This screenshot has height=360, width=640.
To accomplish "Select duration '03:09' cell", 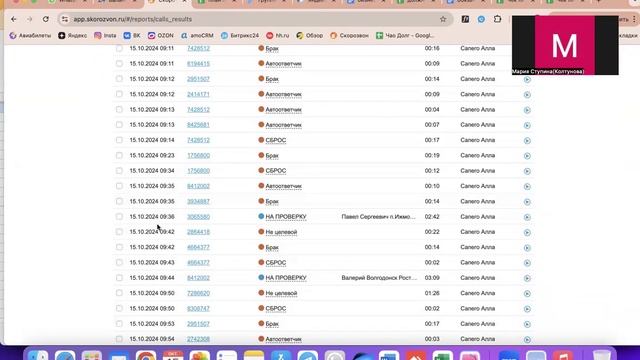I will pos(432,278).
